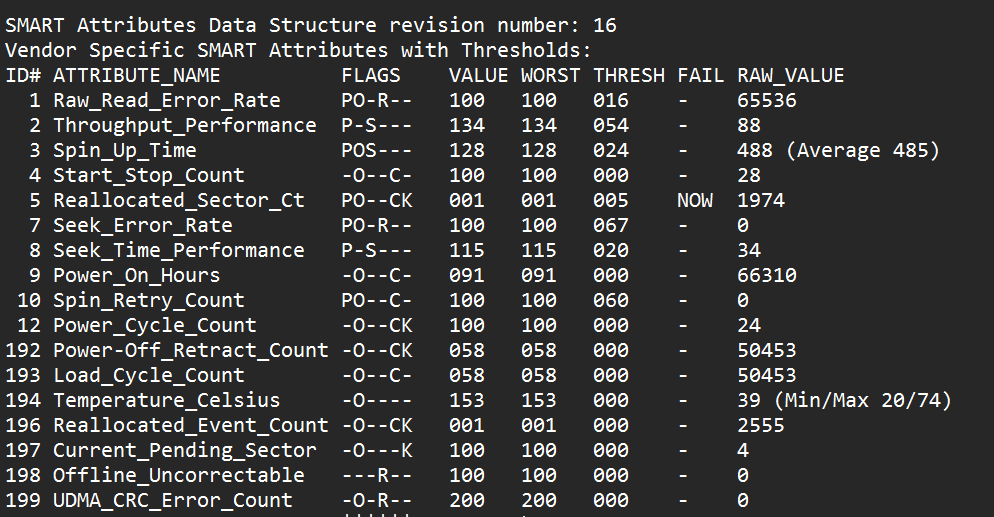
Task: Click the THRESH column header
Action: [629, 75]
